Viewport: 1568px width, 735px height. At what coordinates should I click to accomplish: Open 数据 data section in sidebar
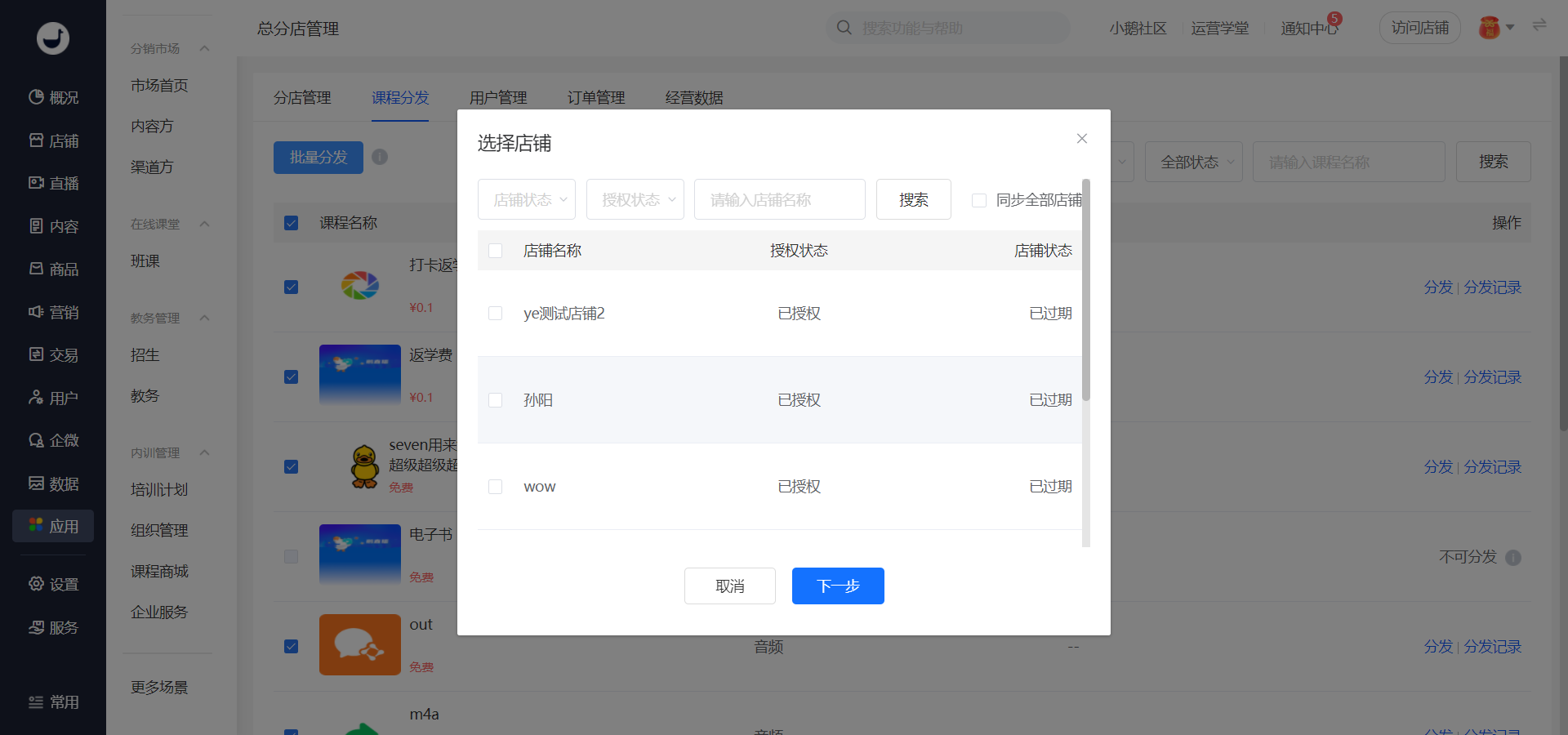click(53, 483)
